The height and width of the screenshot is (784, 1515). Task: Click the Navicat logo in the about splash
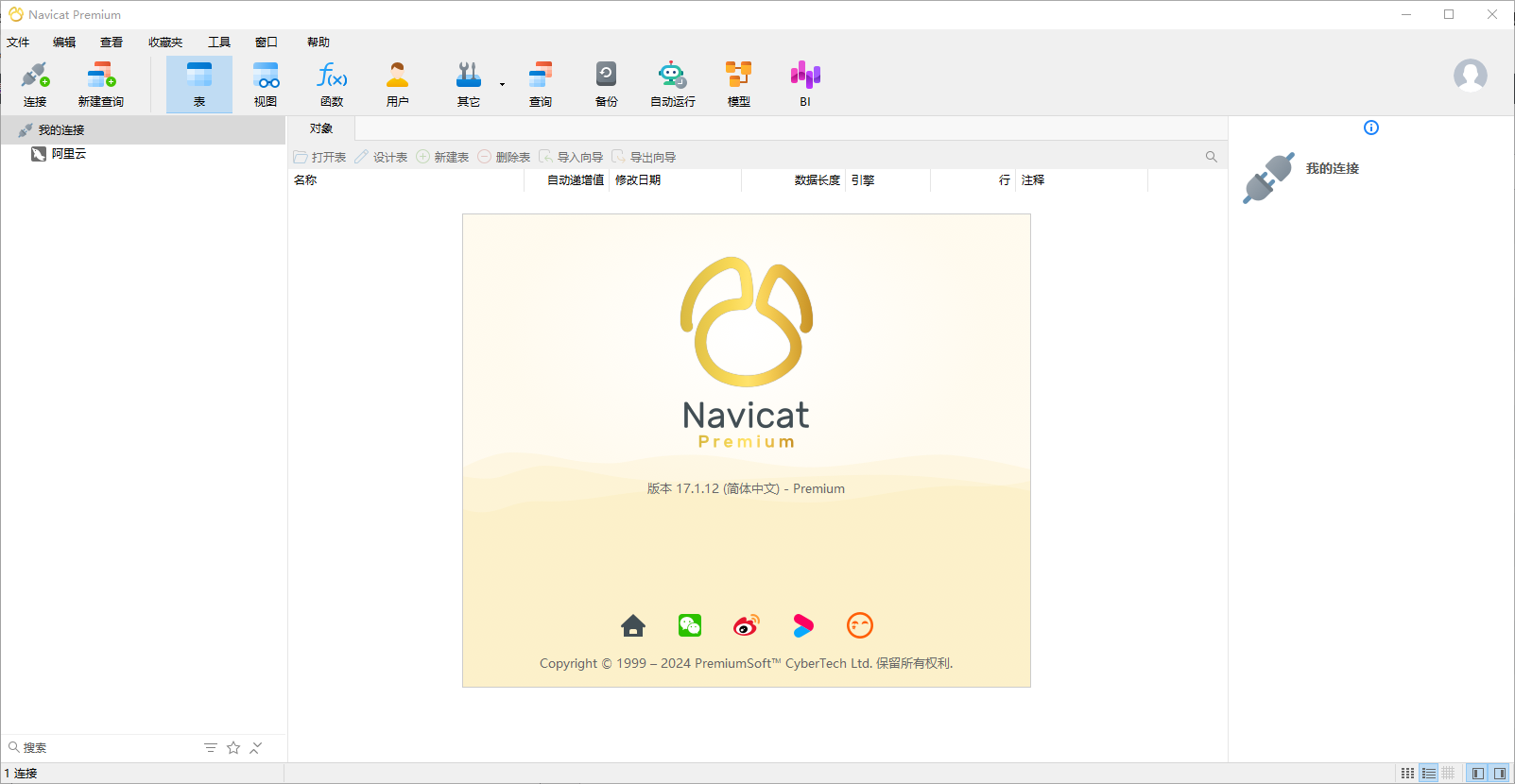[747, 321]
